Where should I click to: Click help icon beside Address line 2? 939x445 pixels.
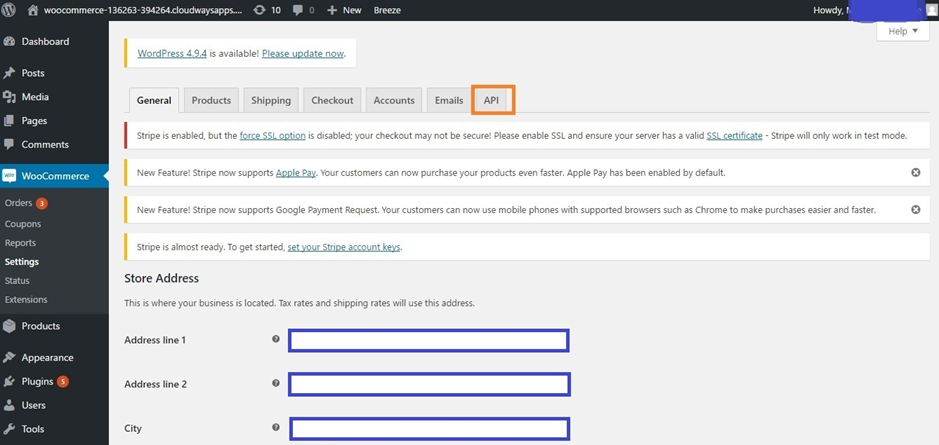[x=276, y=383]
